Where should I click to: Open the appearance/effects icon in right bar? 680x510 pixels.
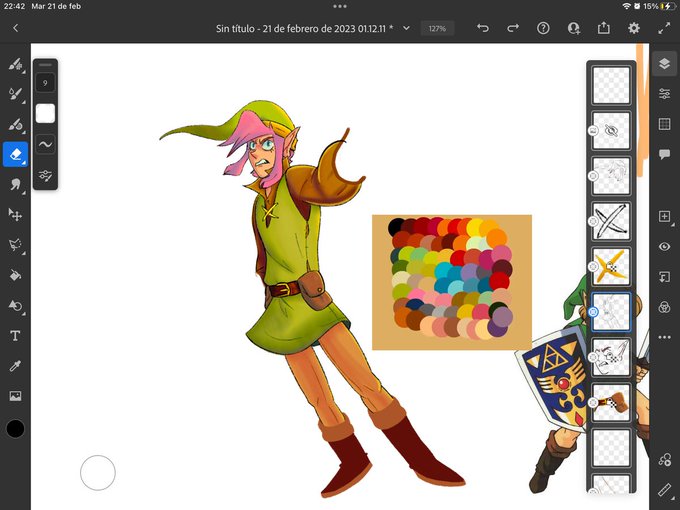click(x=664, y=459)
